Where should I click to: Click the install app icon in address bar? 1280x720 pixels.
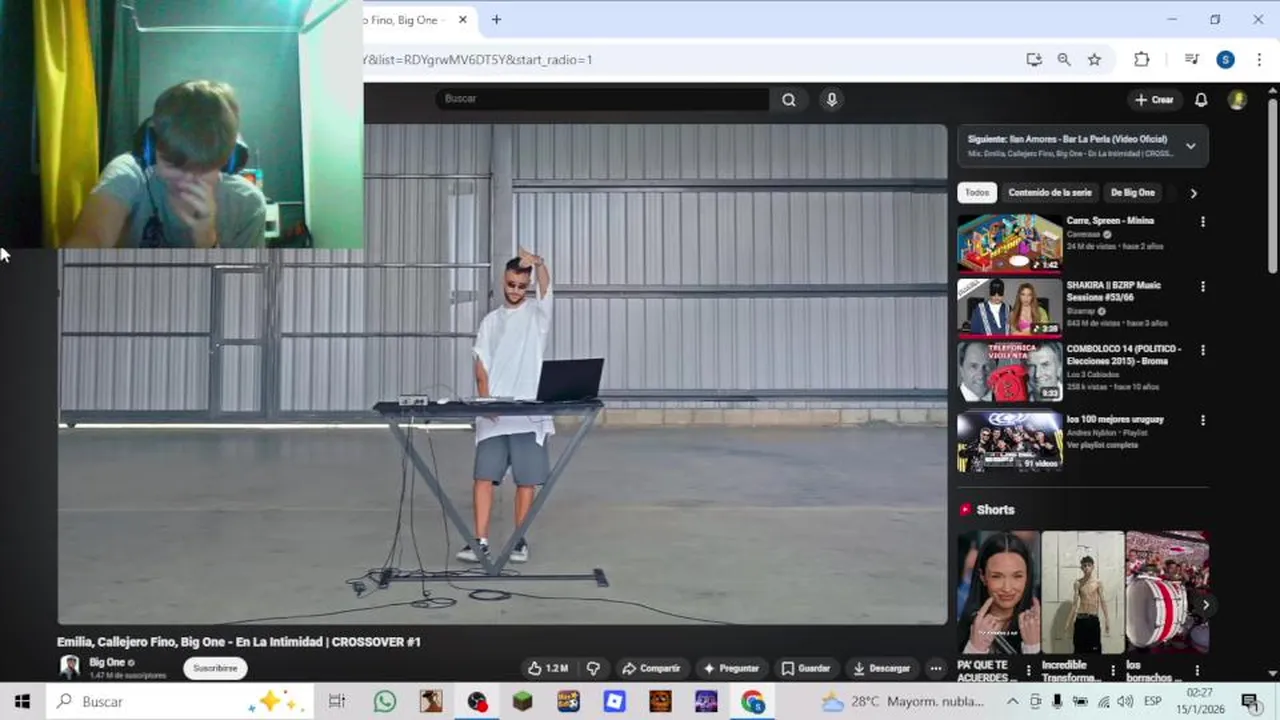(x=1034, y=60)
